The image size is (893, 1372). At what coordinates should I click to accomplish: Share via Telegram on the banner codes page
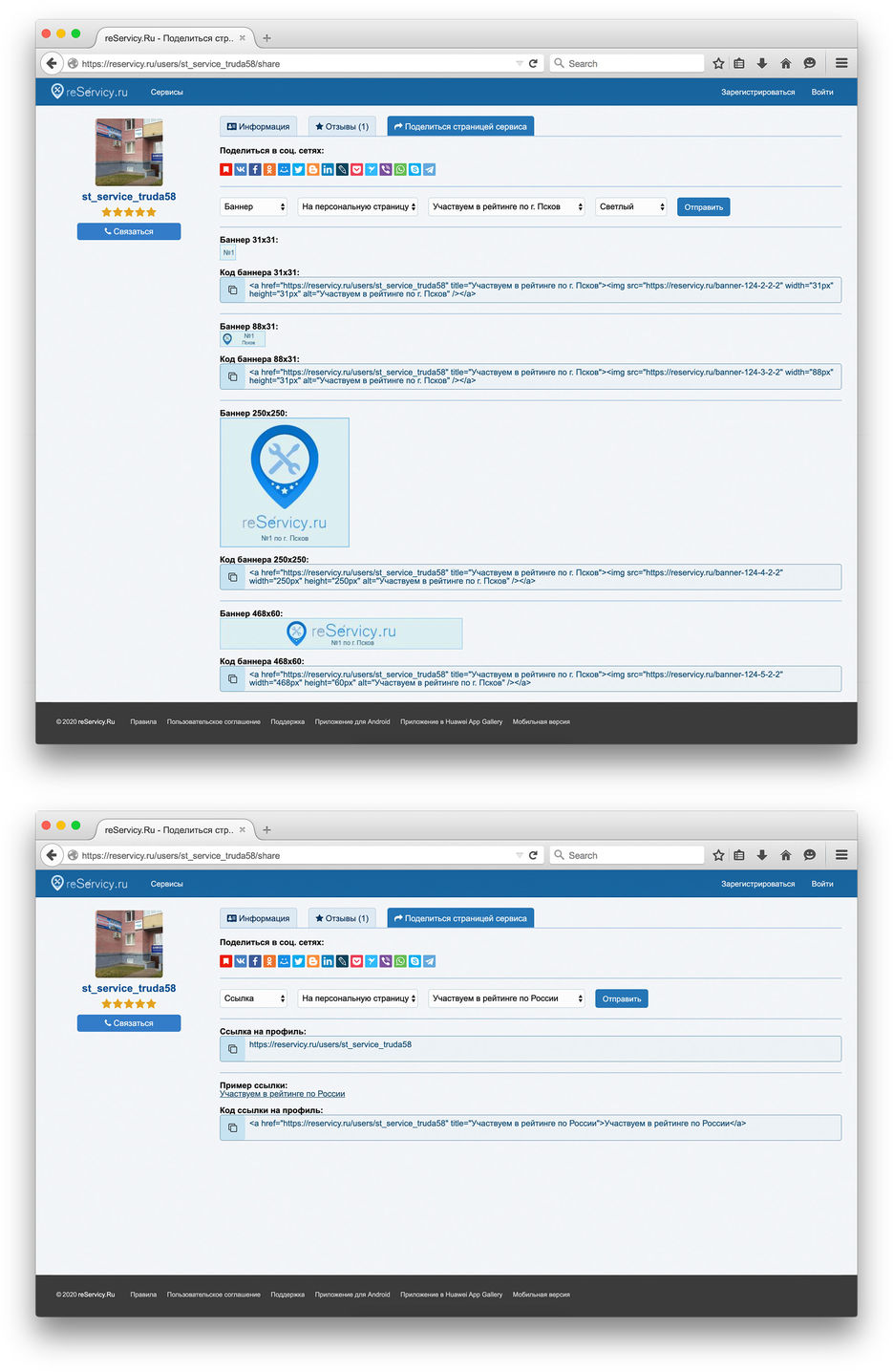pos(430,170)
